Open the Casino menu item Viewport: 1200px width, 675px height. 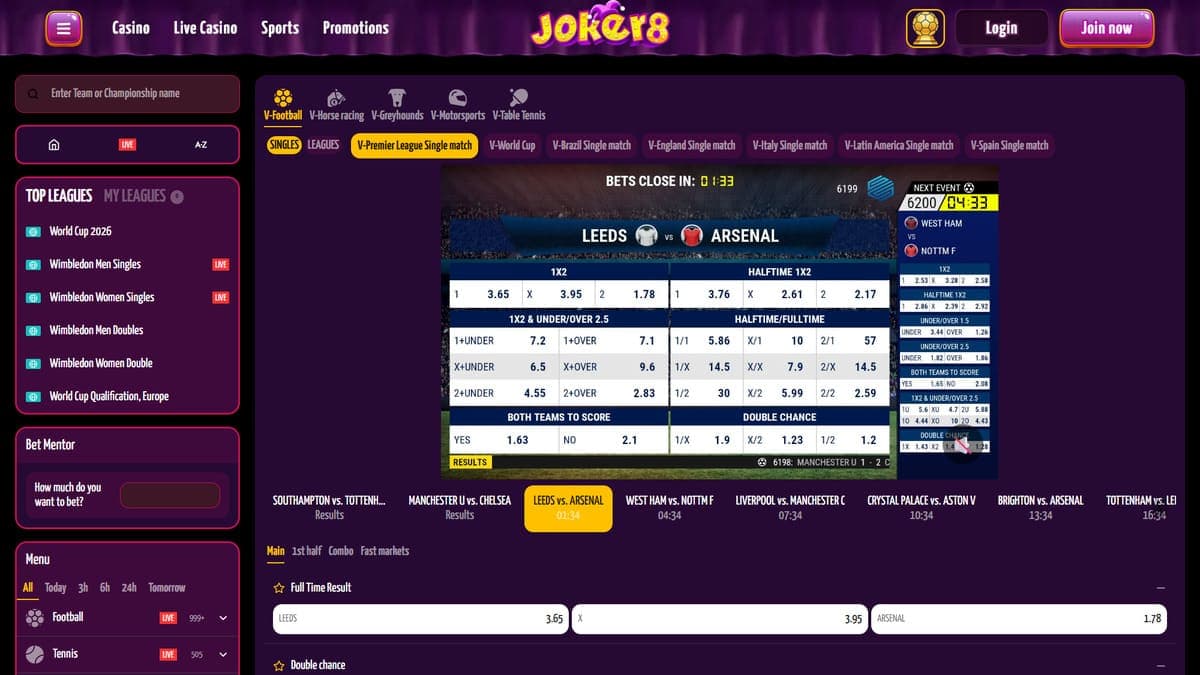click(131, 28)
